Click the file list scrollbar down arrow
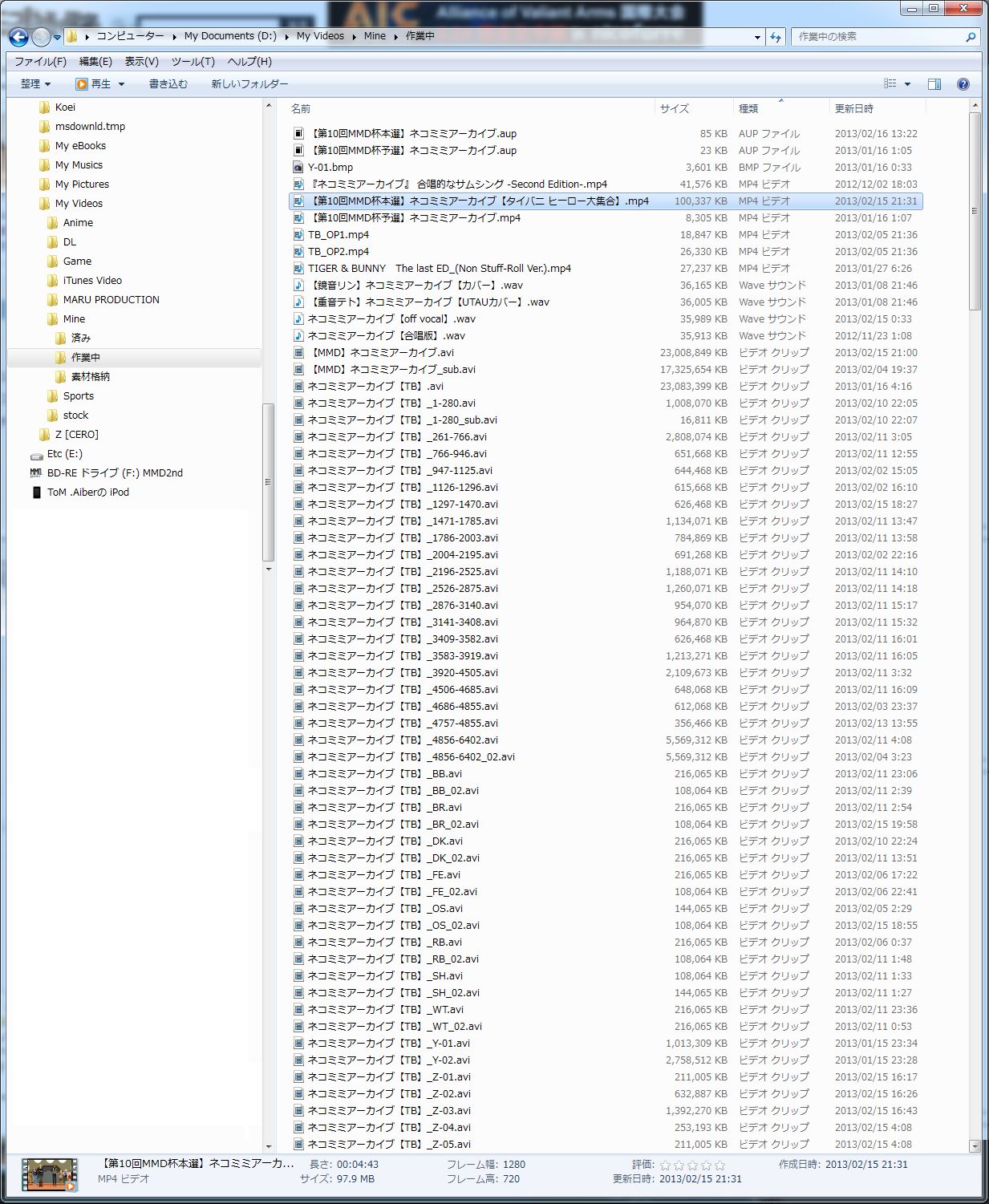The height and width of the screenshot is (1204, 989). (x=975, y=1145)
